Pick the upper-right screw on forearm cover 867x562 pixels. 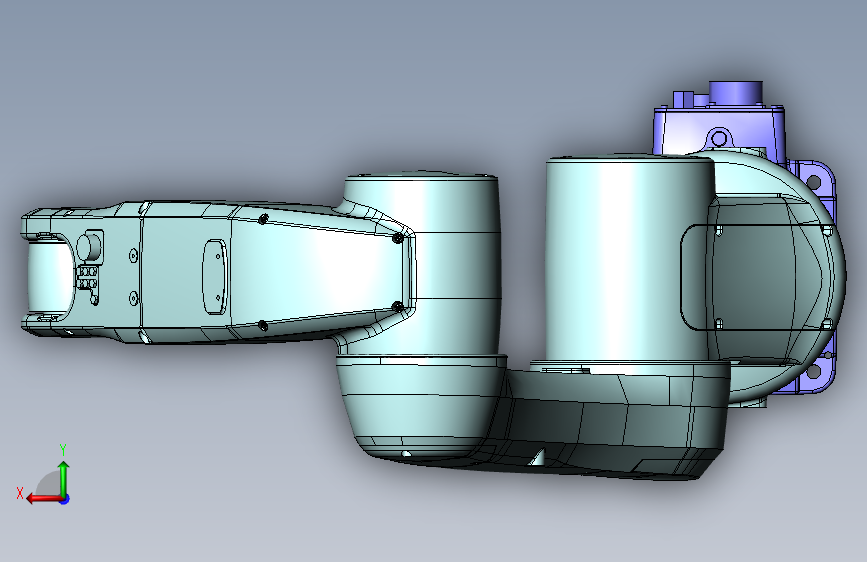tap(398, 238)
